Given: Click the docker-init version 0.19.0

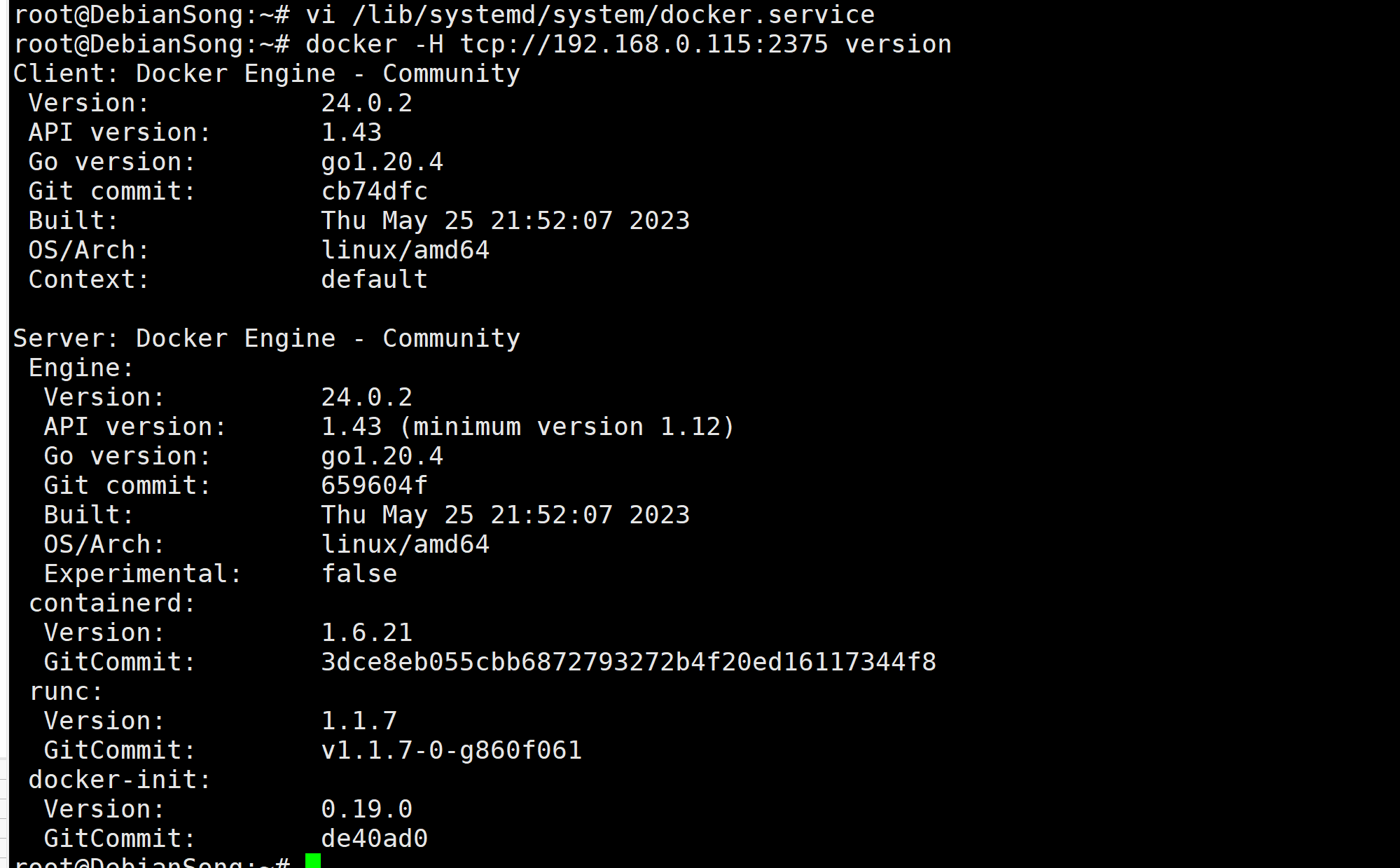Looking at the screenshot, I should coord(366,809).
